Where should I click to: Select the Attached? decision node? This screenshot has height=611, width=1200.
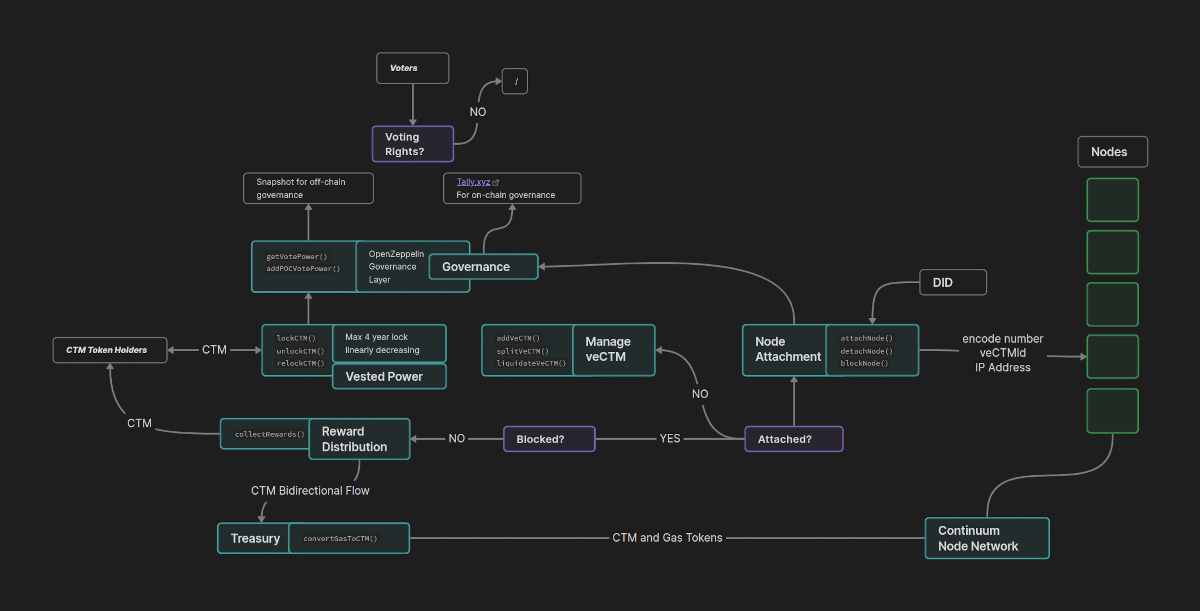pyautogui.click(x=794, y=439)
